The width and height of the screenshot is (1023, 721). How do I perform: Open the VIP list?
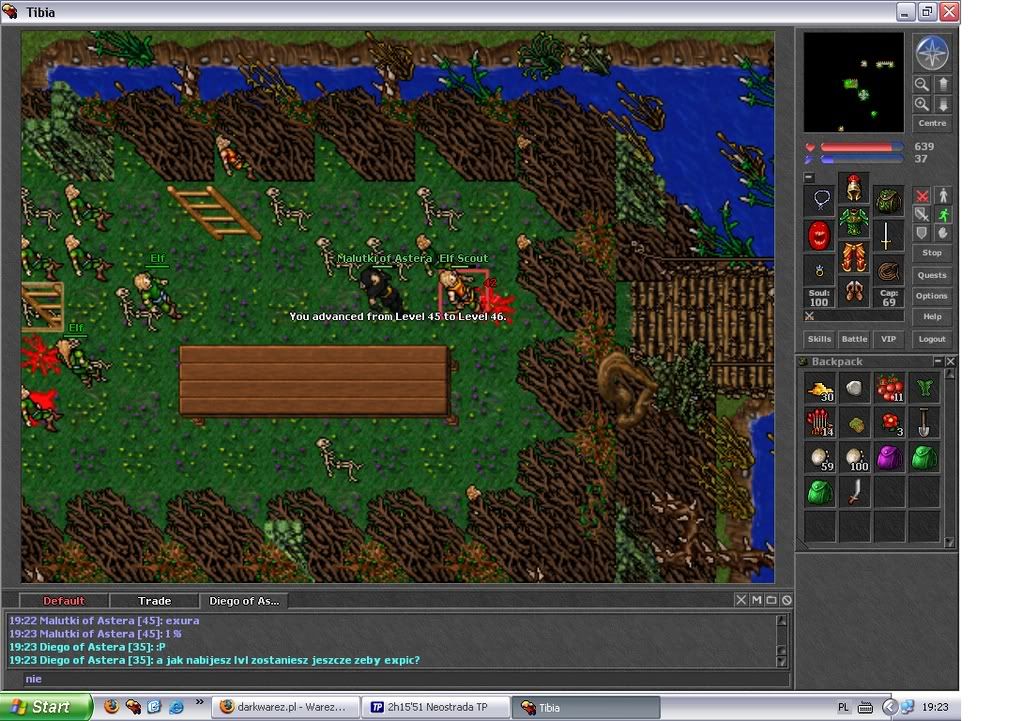[x=888, y=339]
